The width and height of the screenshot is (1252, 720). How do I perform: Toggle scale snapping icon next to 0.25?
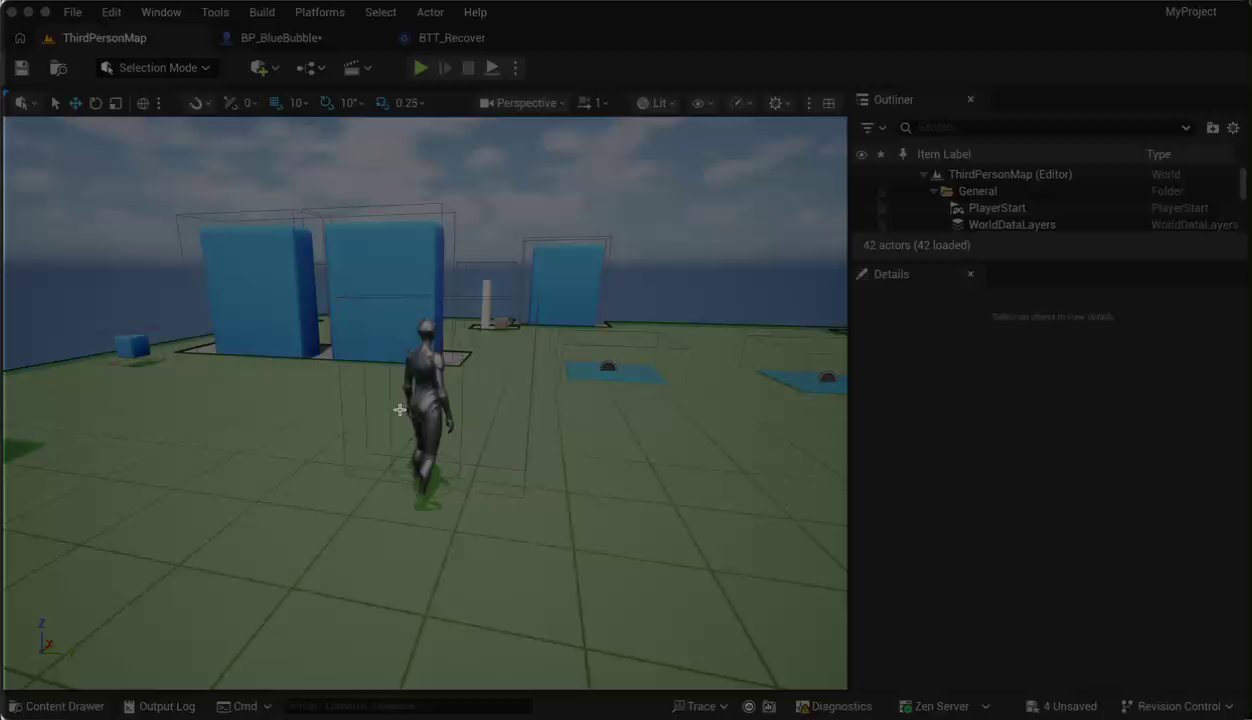pyautogui.click(x=382, y=103)
